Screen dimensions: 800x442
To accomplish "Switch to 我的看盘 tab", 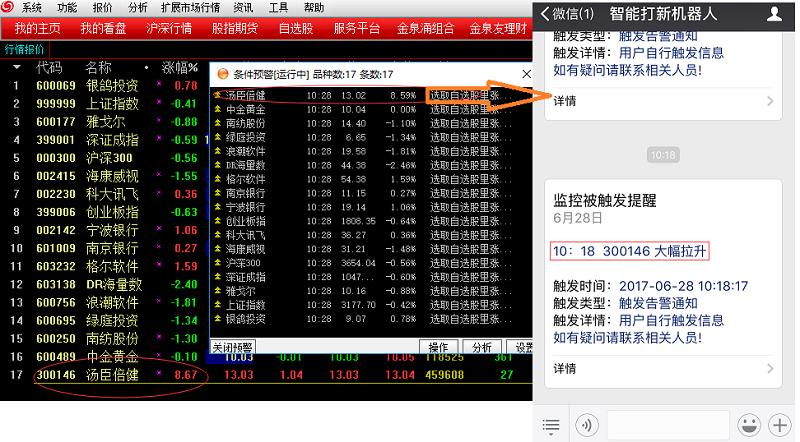I will point(103,29).
